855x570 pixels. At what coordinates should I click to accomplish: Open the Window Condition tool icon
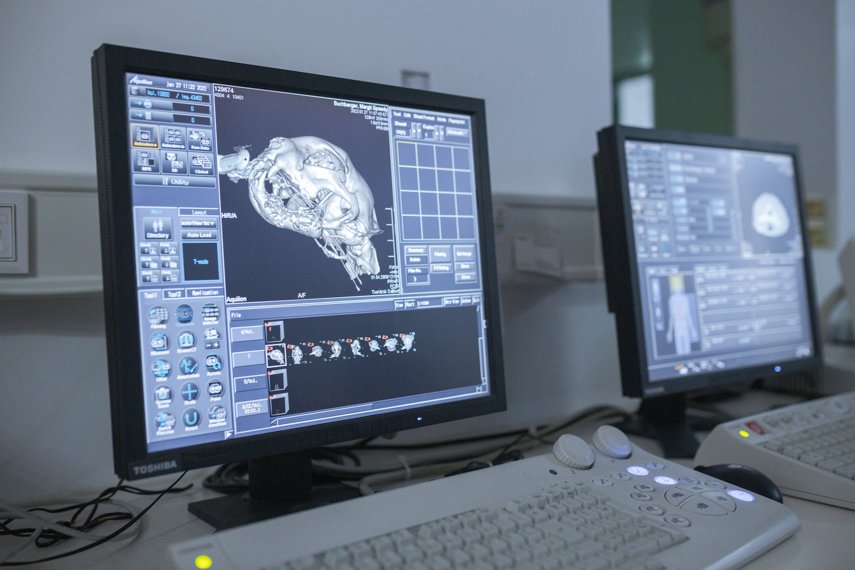[x=217, y=416]
